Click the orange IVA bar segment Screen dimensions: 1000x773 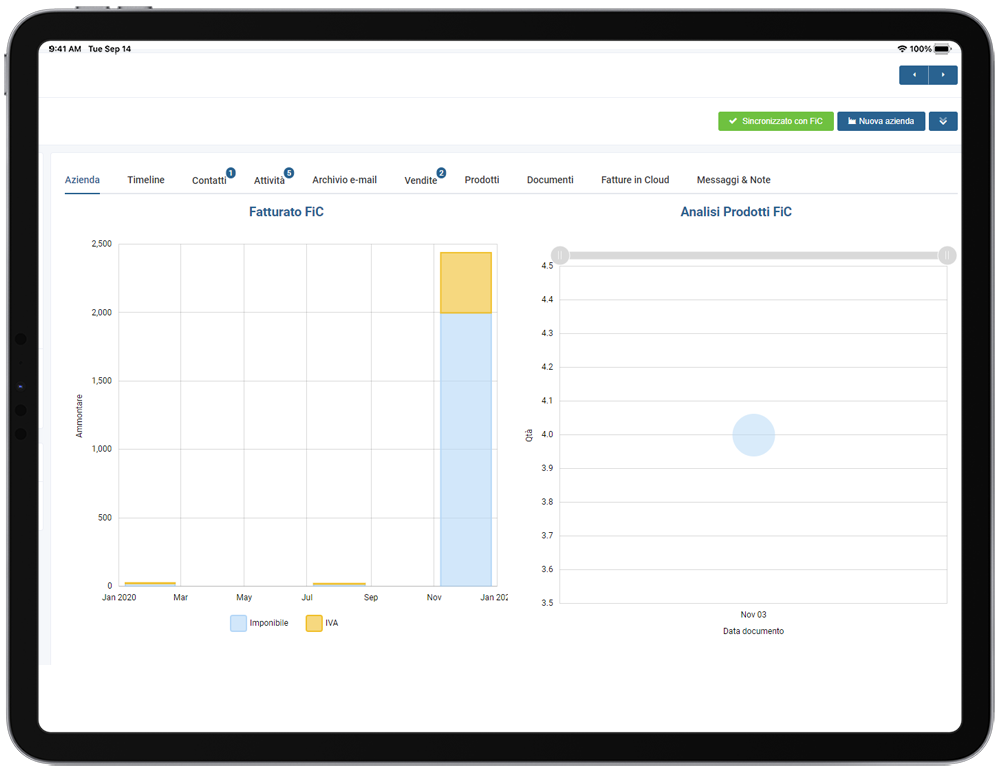click(x=466, y=283)
